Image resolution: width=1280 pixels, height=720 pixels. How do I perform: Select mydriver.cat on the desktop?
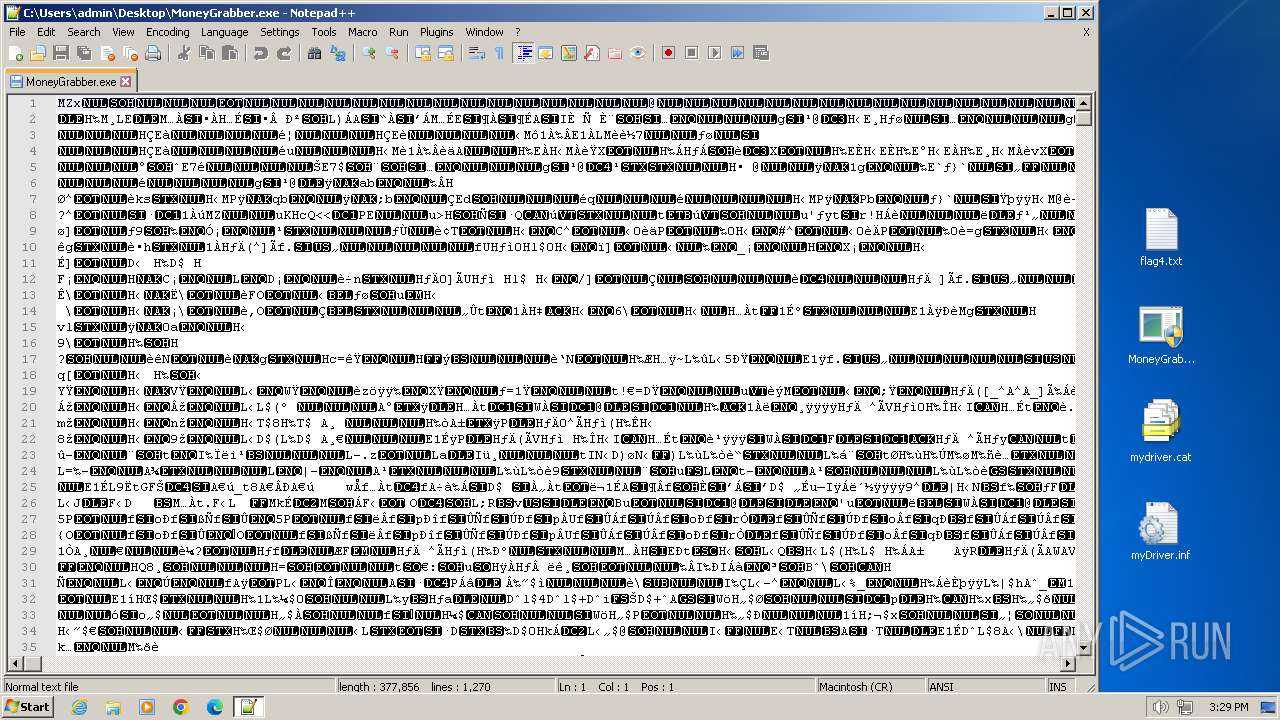pos(1160,432)
